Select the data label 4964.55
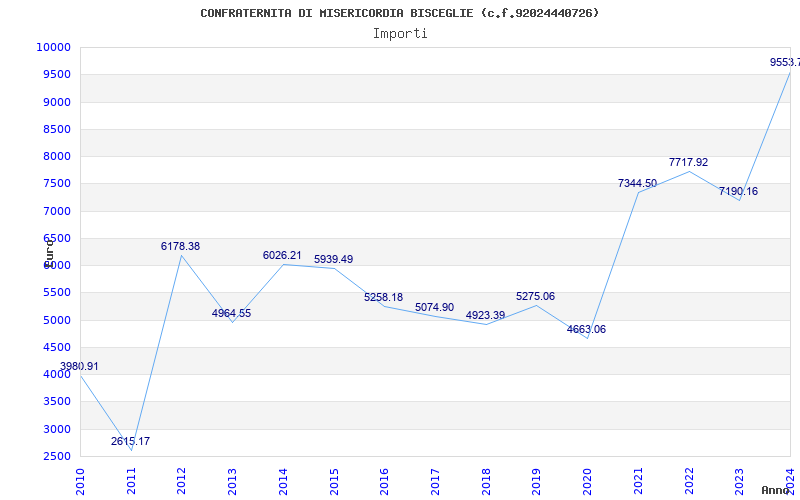Image resolution: width=800 pixels, height=500 pixels. (232, 313)
